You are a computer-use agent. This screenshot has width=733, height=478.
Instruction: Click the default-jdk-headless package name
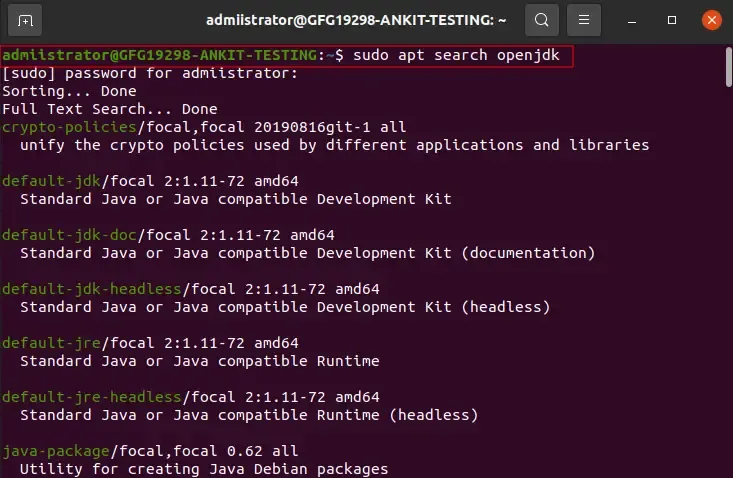pos(89,289)
